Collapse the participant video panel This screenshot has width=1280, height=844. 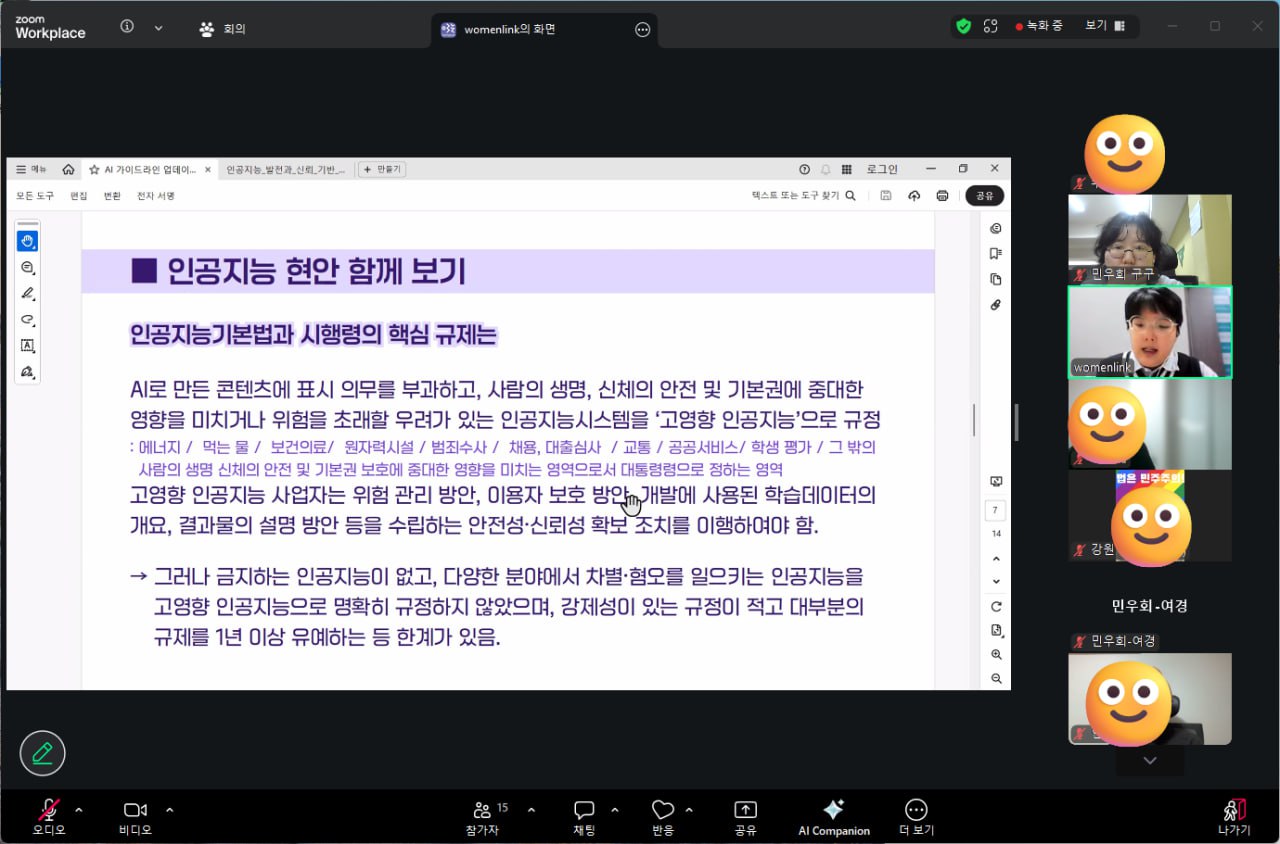click(x=1149, y=760)
